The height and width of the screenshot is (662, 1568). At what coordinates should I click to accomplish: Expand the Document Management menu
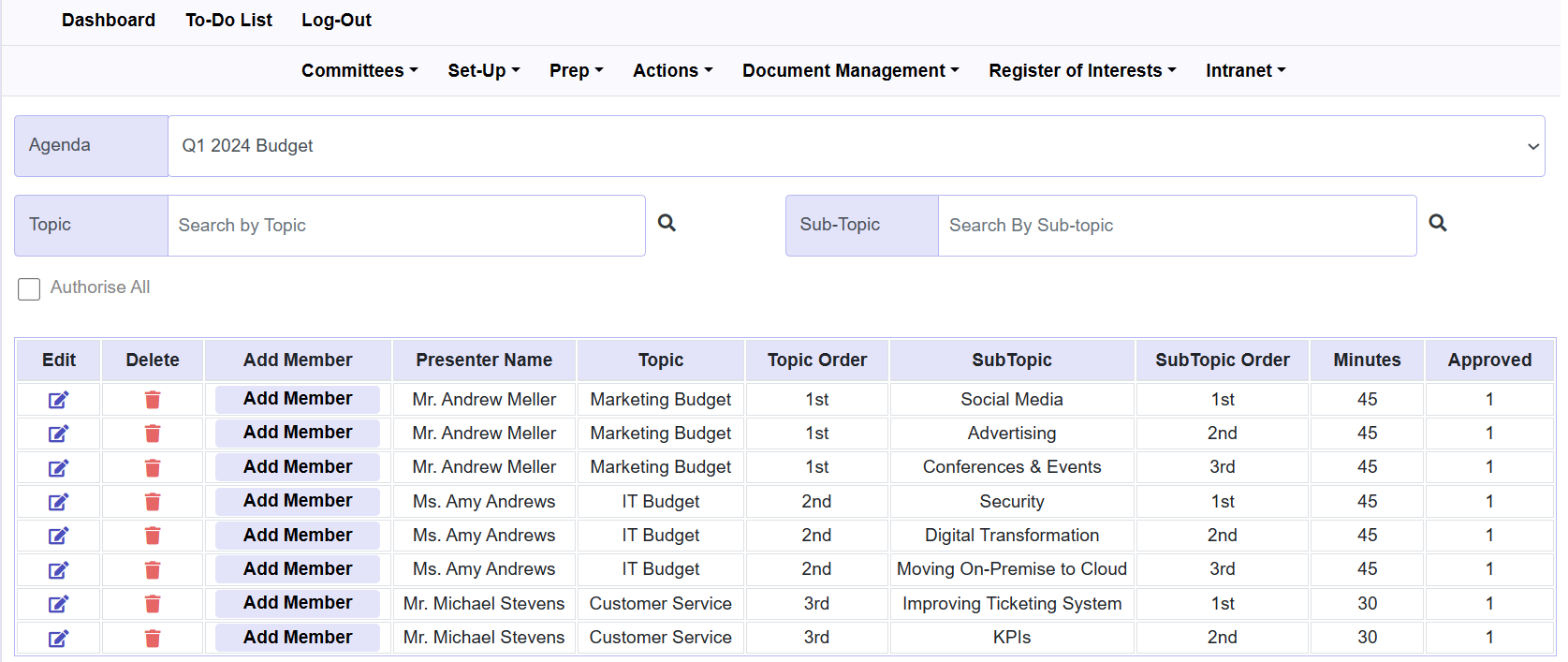coord(850,71)
